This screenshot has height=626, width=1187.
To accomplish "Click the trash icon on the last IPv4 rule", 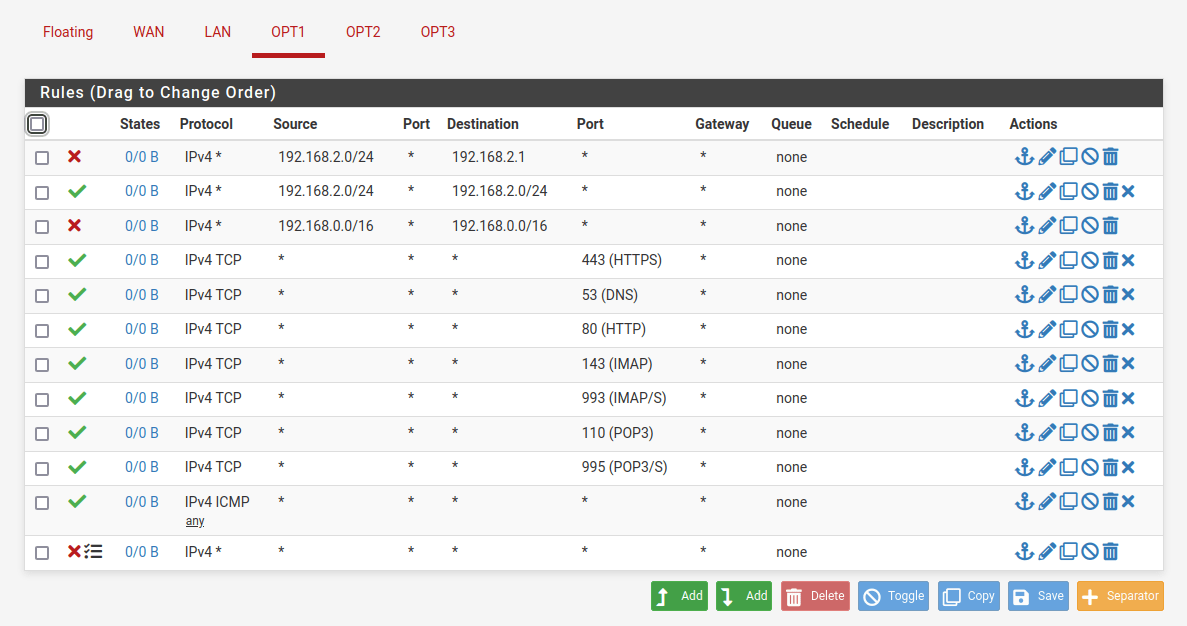I will click(x=1110, y=551).
